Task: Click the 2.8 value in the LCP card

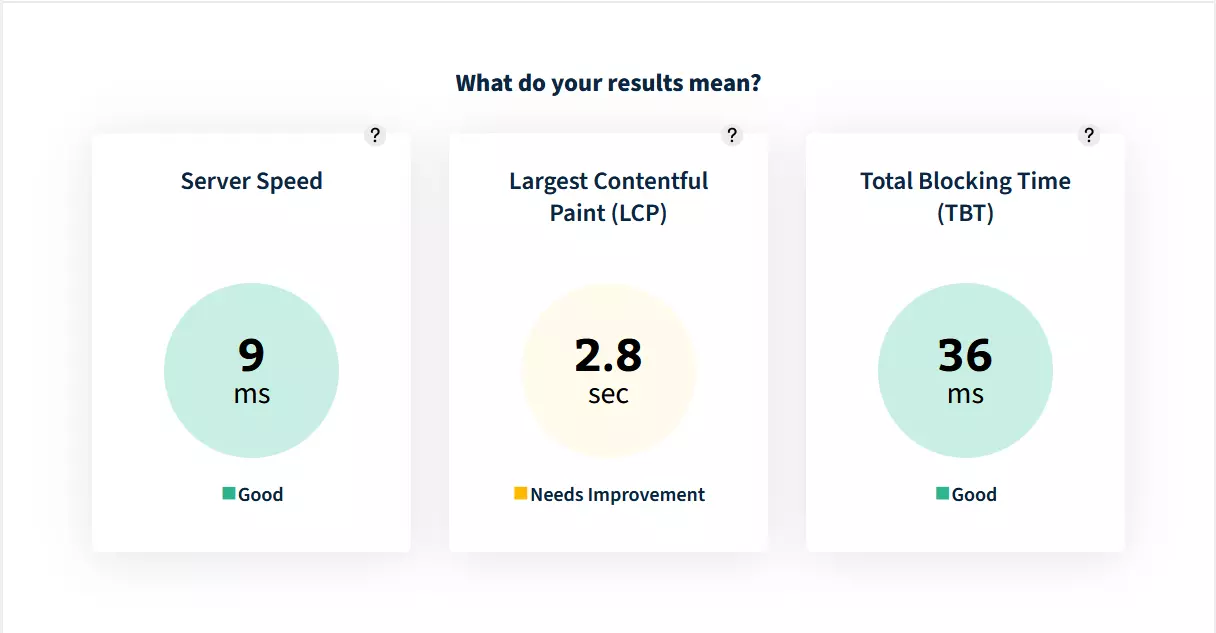Action: (608, 355)
